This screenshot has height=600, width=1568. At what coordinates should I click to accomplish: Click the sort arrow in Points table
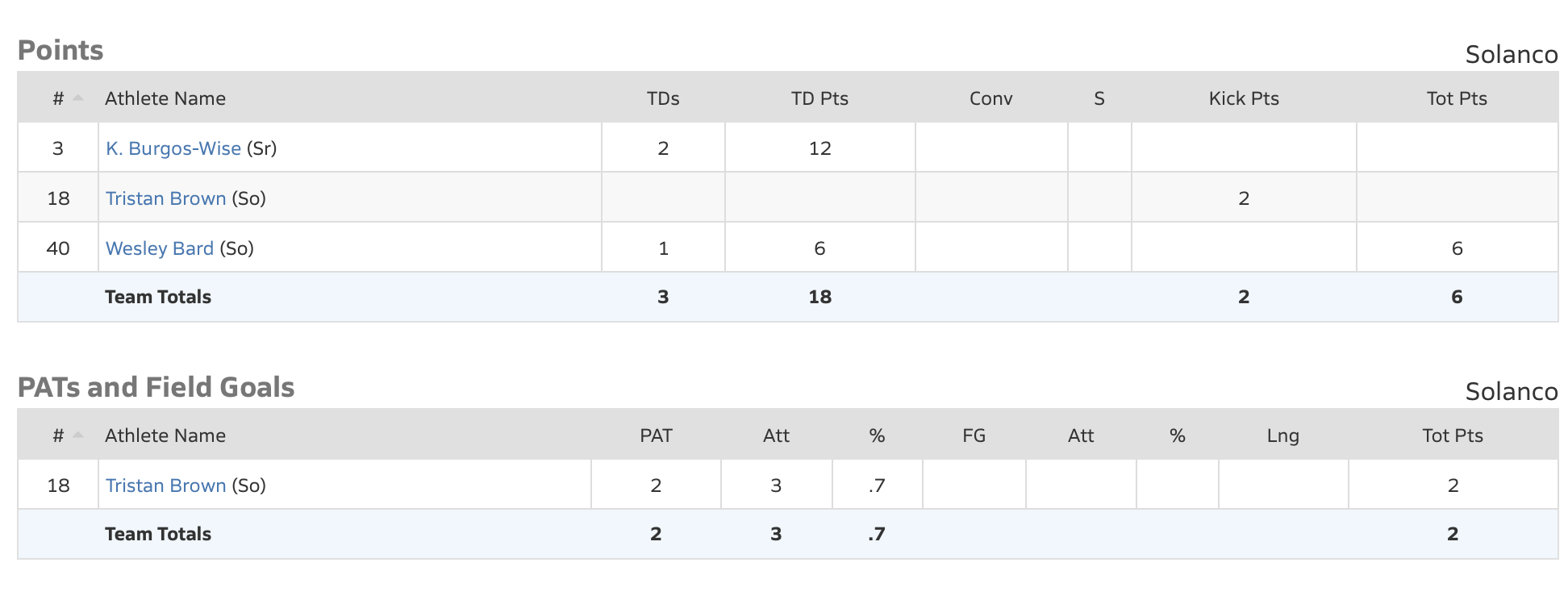pos(77,98)
